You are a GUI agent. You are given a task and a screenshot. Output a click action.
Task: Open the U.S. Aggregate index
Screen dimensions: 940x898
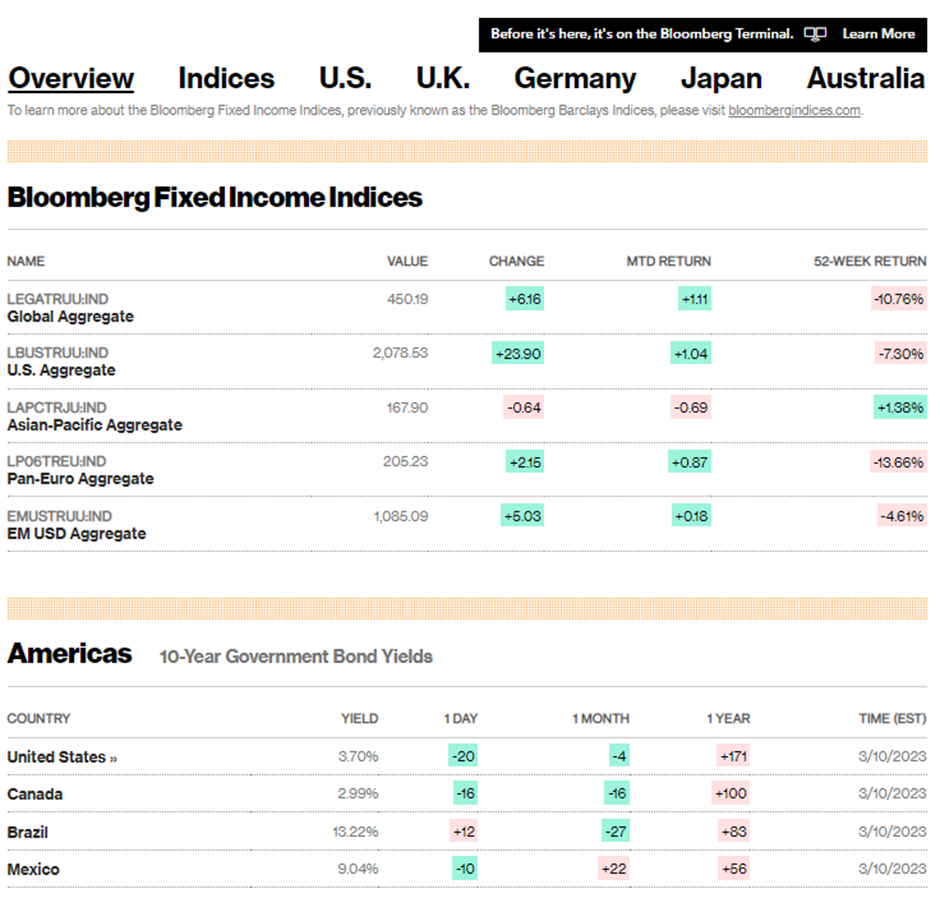(61, 370)
